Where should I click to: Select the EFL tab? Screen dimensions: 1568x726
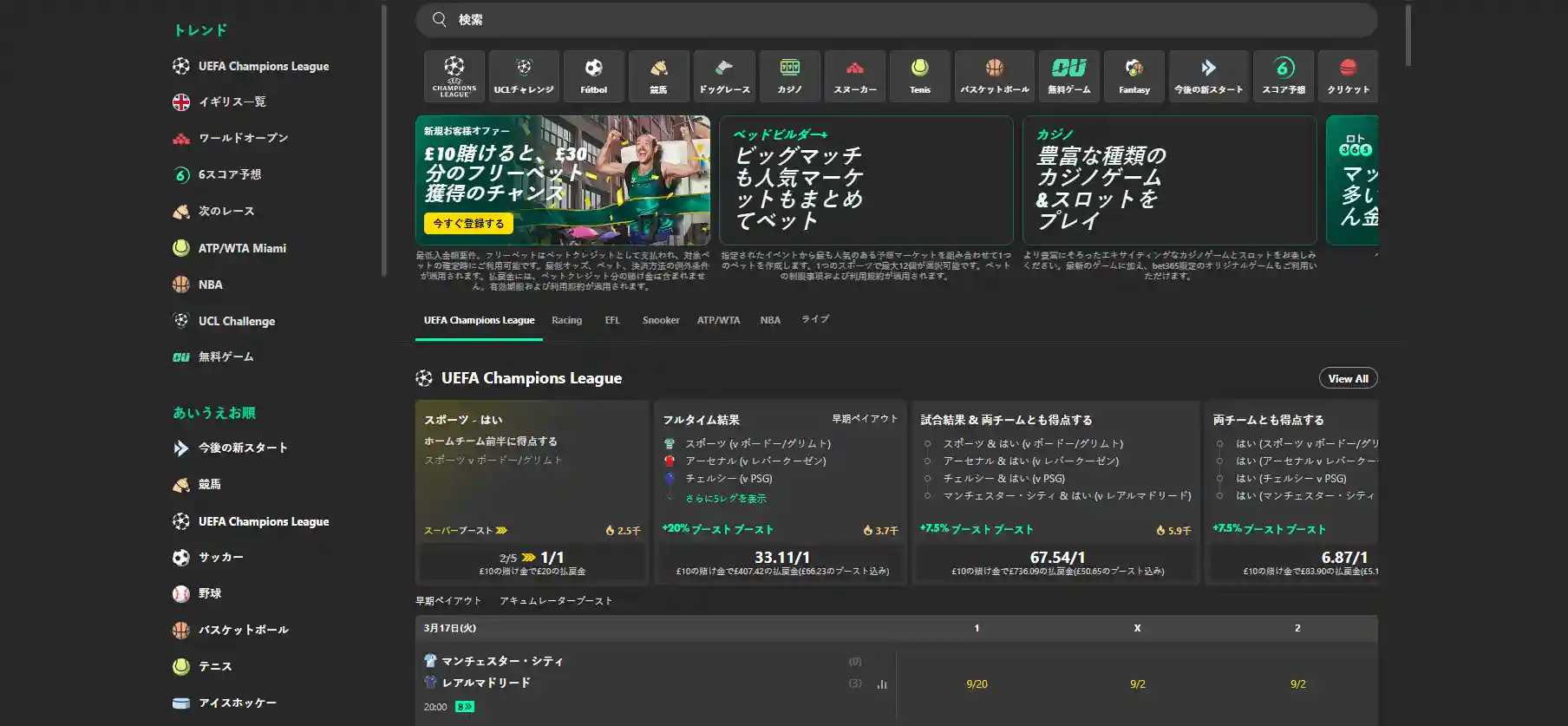612,320
